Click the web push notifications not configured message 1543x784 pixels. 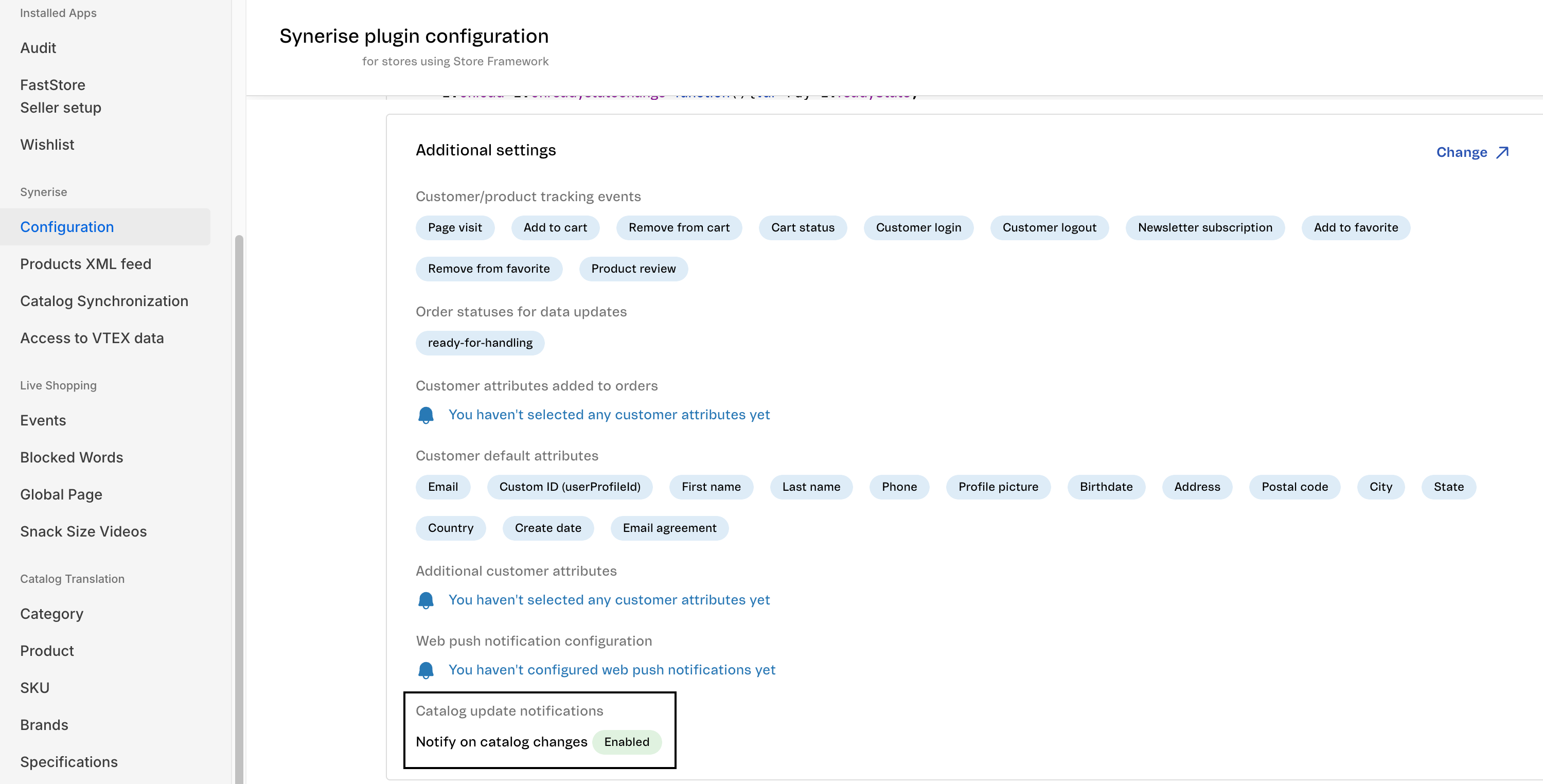click(612, 670)
